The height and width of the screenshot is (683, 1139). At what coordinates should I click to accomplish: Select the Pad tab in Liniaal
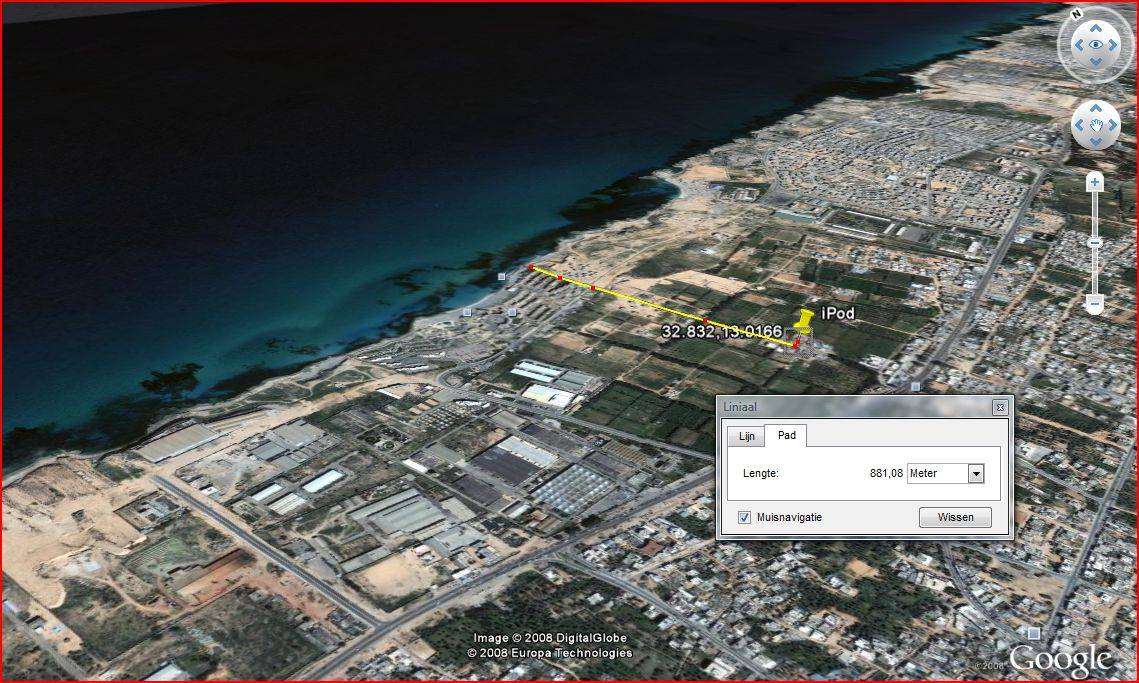pos(786,436)
